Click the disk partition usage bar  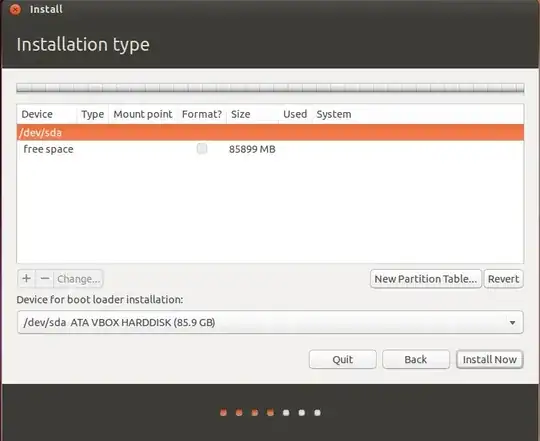270,88
